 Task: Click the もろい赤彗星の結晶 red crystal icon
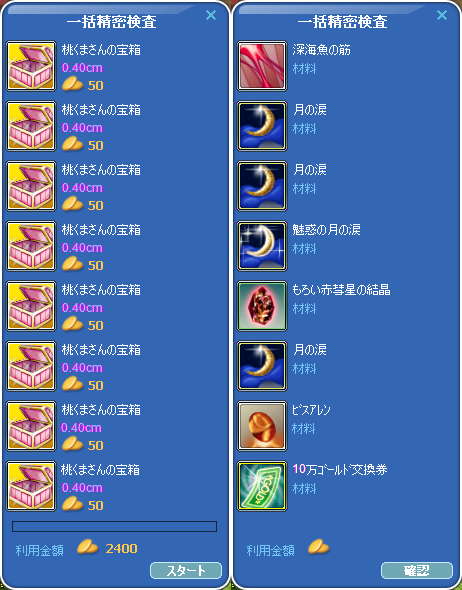click(262, 306)
